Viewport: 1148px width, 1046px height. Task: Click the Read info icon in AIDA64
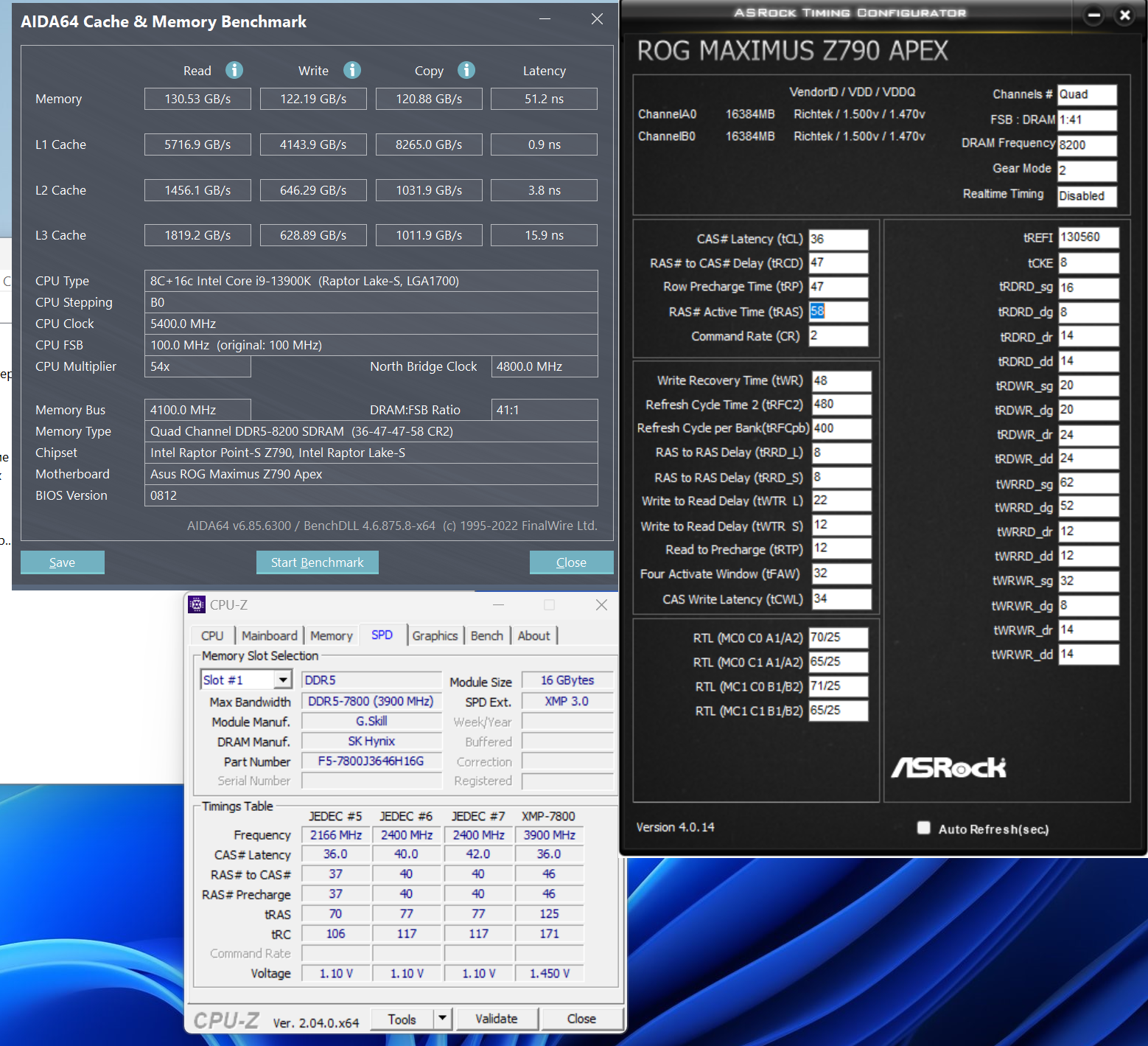click(x=234, y=70)
